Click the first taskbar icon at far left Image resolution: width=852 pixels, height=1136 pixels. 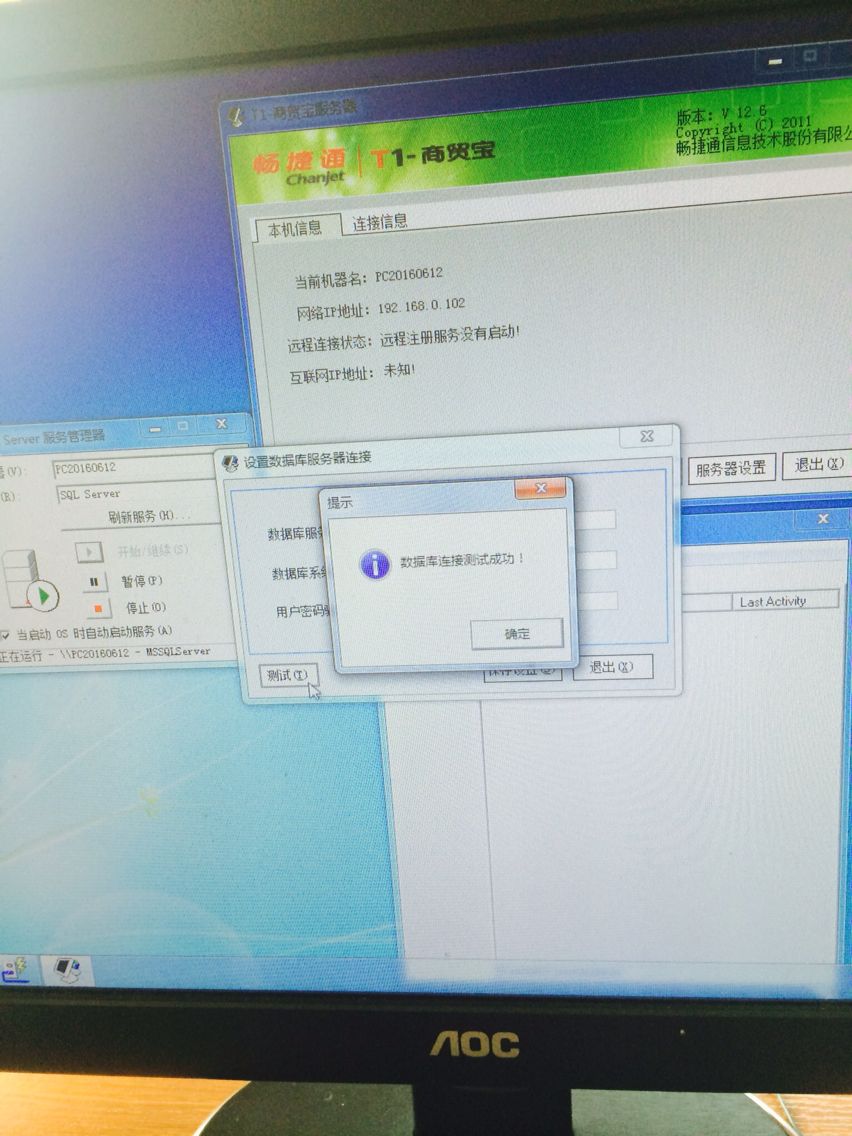click(13, 969)
